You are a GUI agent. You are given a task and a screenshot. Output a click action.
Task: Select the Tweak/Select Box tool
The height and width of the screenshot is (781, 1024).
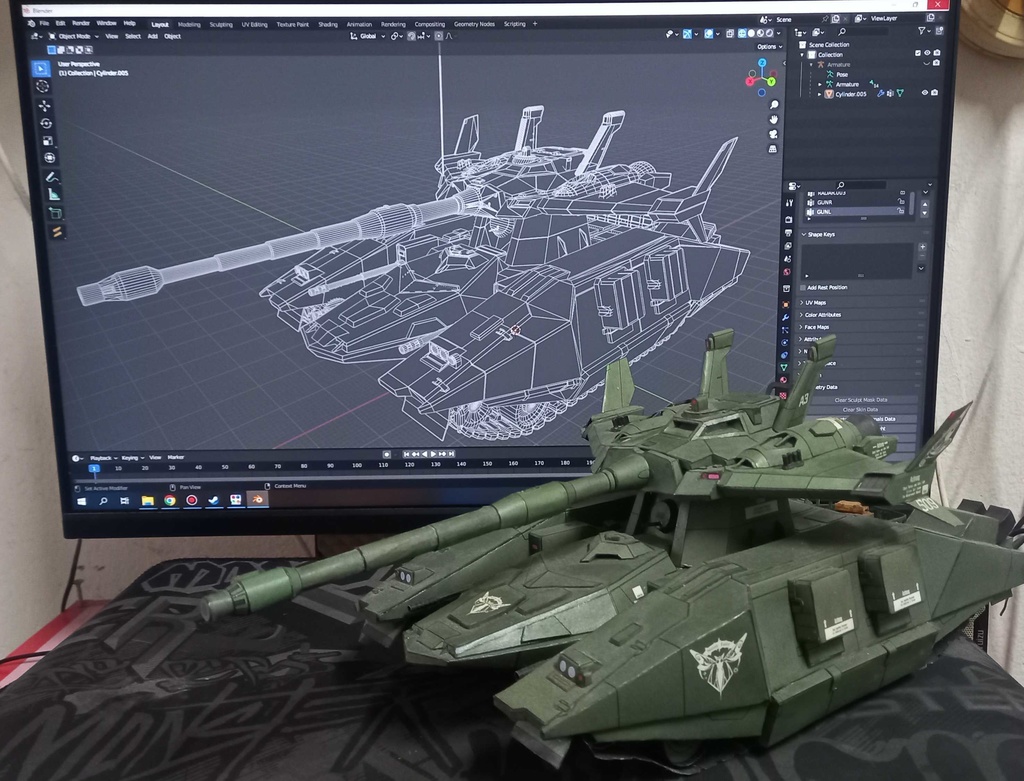(42, 66)
